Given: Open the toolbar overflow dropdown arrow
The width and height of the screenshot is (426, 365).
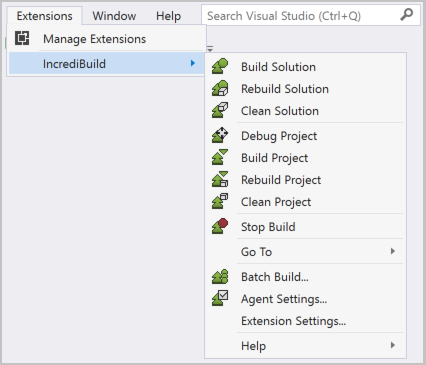Looking at the screenshot, I should coord(210,49).
